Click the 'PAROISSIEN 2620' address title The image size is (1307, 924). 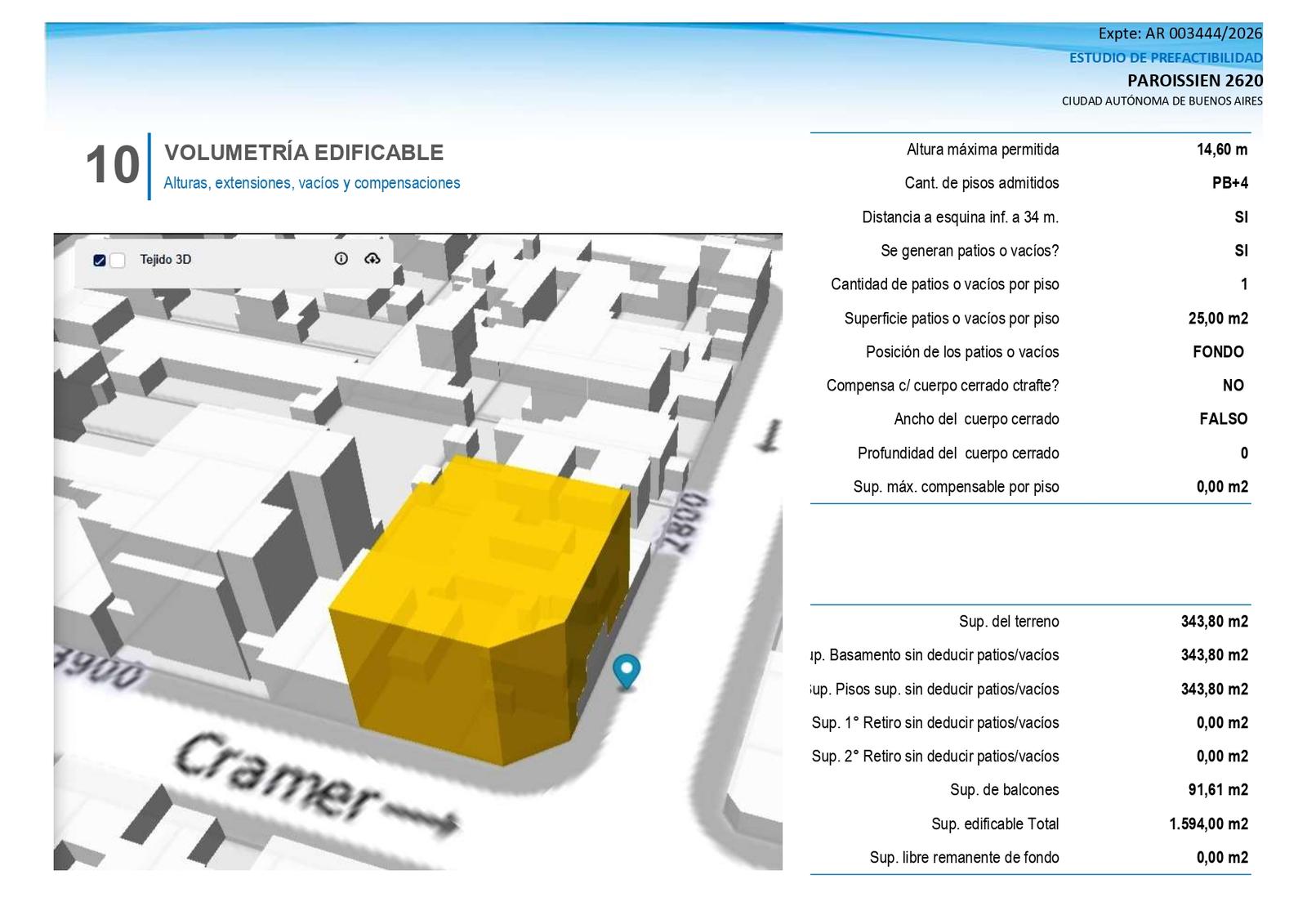tap(1195, 80)
